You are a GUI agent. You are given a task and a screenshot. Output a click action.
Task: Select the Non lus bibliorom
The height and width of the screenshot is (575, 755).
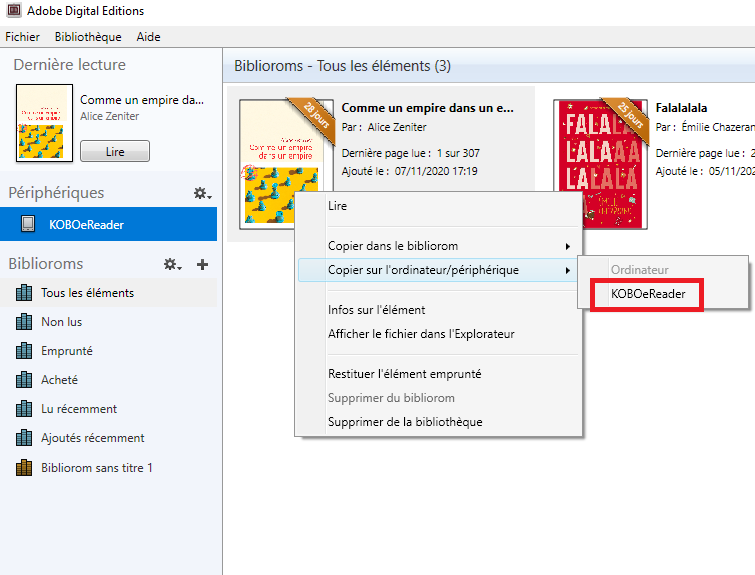tap(108, 322)
